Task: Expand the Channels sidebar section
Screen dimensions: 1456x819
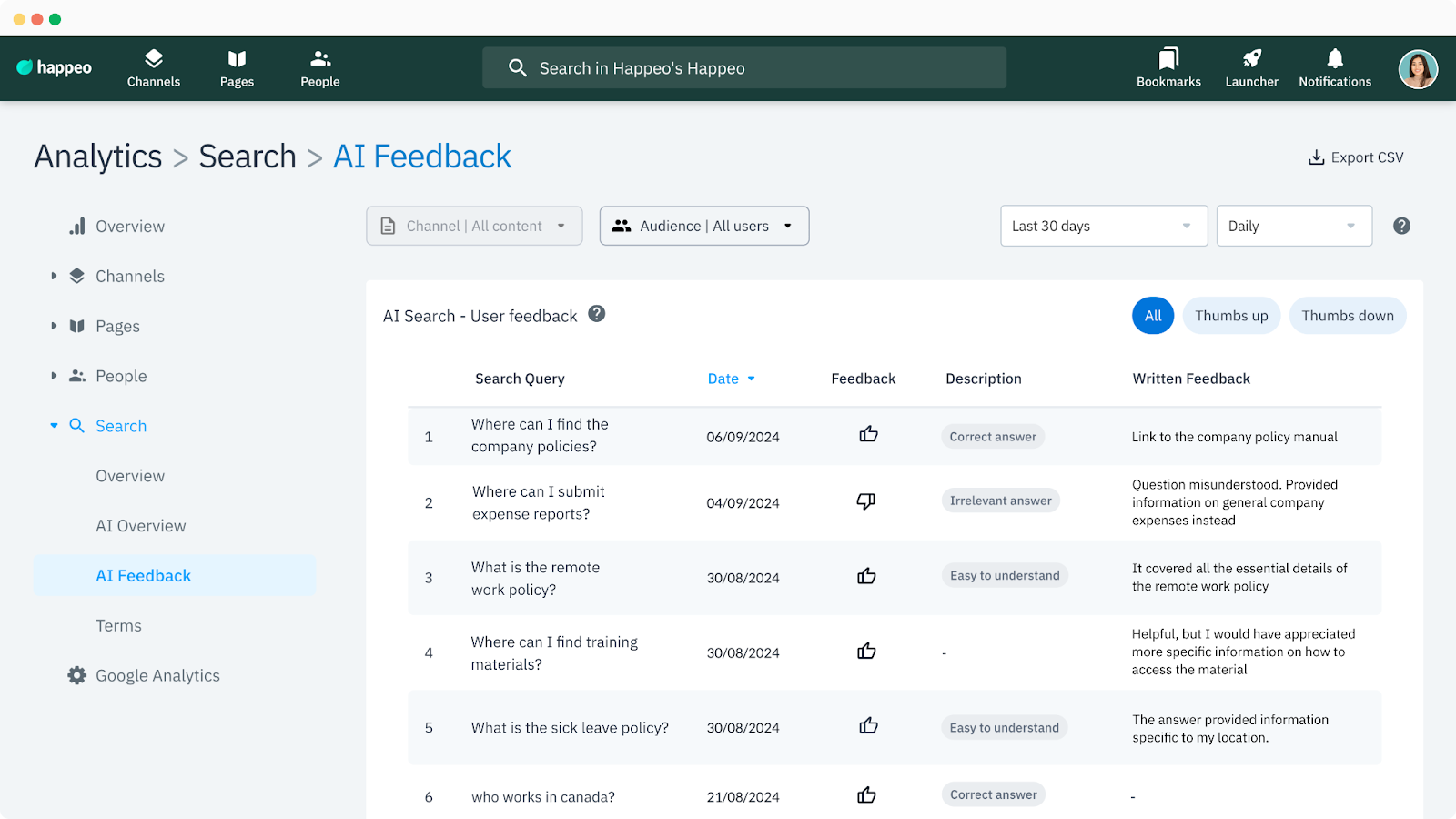Action: pyautogui.click(x=54, y=276)
